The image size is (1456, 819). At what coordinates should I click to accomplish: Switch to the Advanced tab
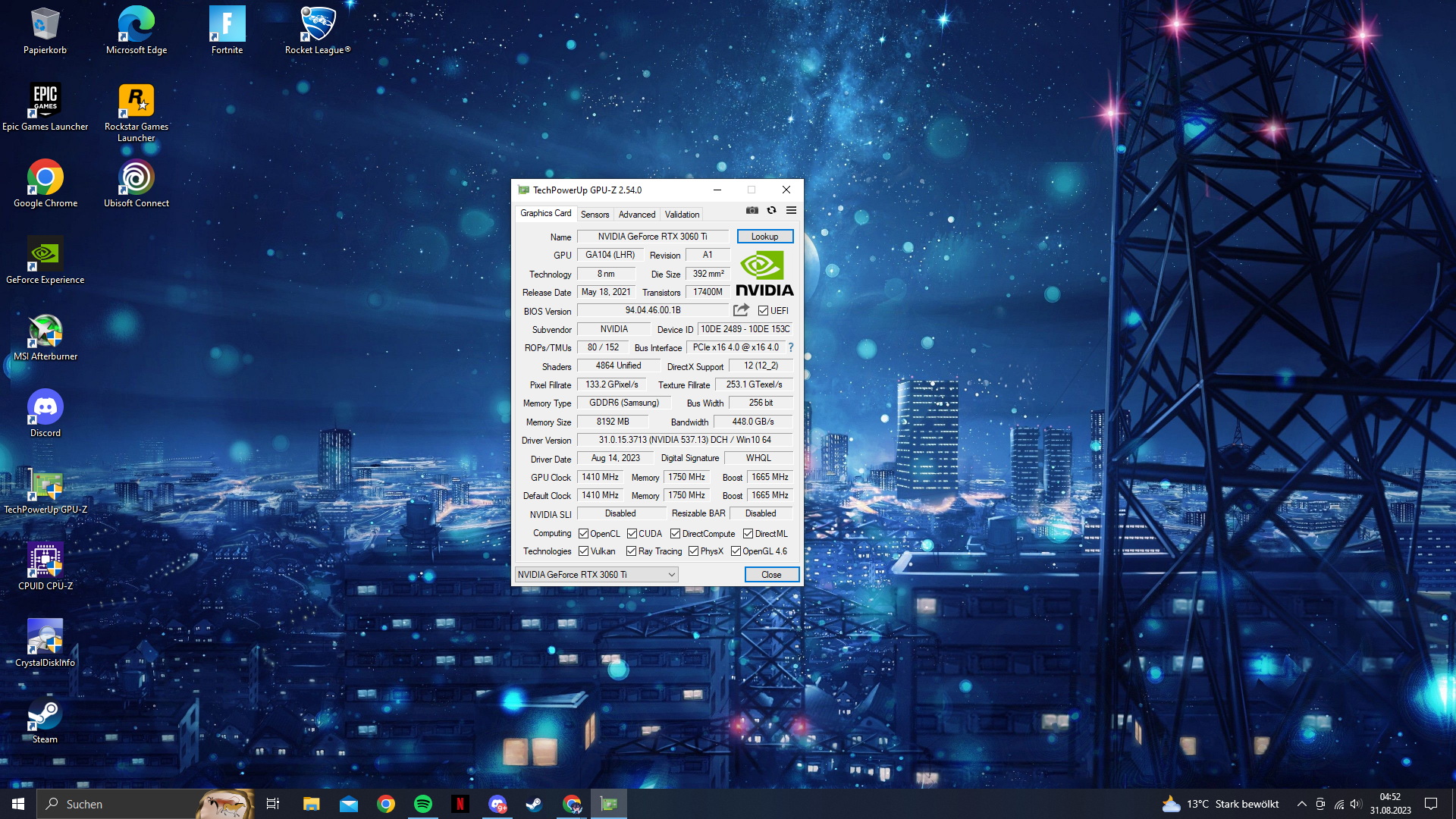636,215
